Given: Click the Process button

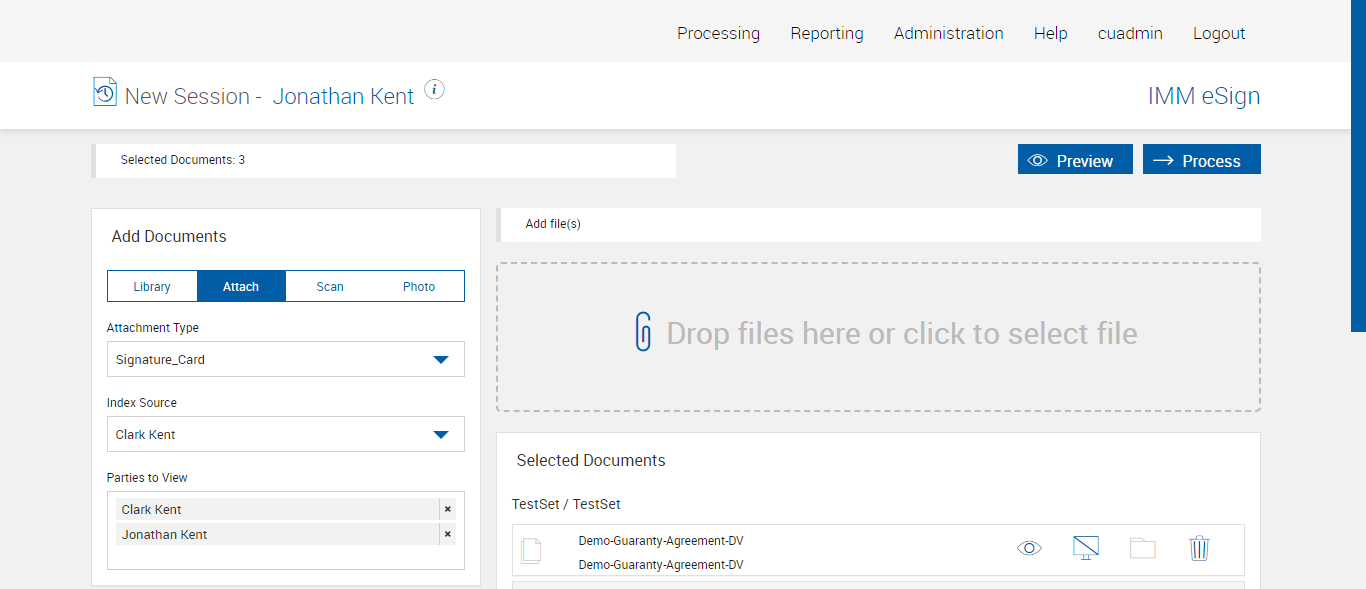Looking at the screenshot, I should pyautogui.click(x=1201, y=160).
